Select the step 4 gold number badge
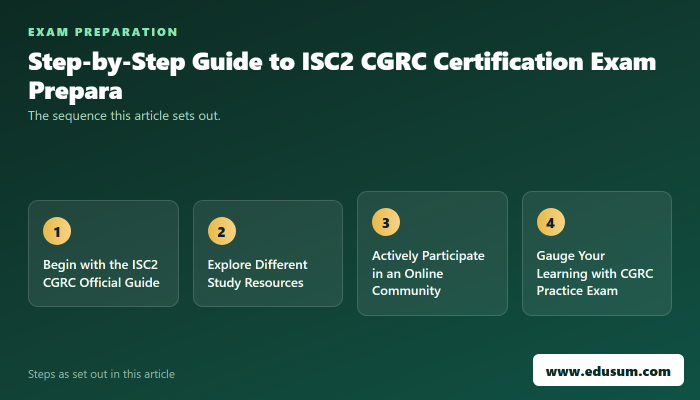This screenshot has width=700, height=400. [550, 222]
